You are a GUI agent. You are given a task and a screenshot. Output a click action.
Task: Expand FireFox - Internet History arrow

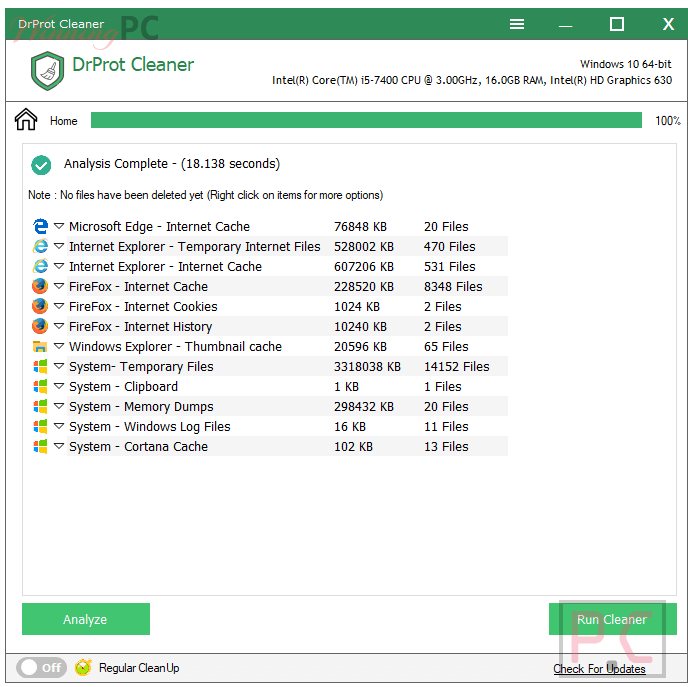pyautogui.click(x=59, y=326)
